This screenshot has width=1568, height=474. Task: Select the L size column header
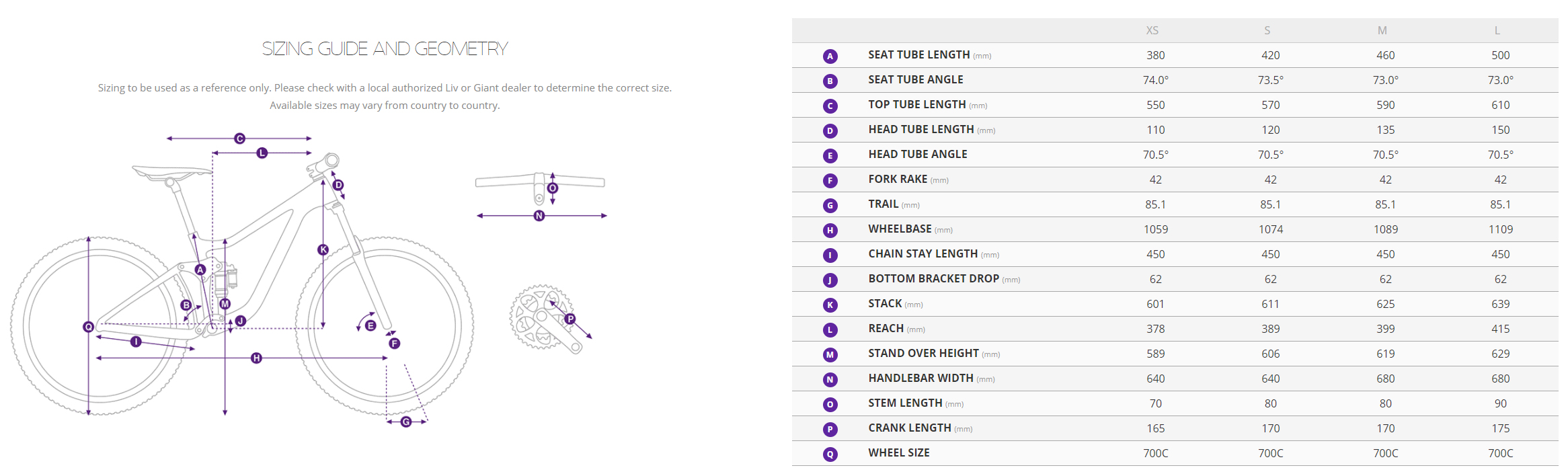(1497, 30)
